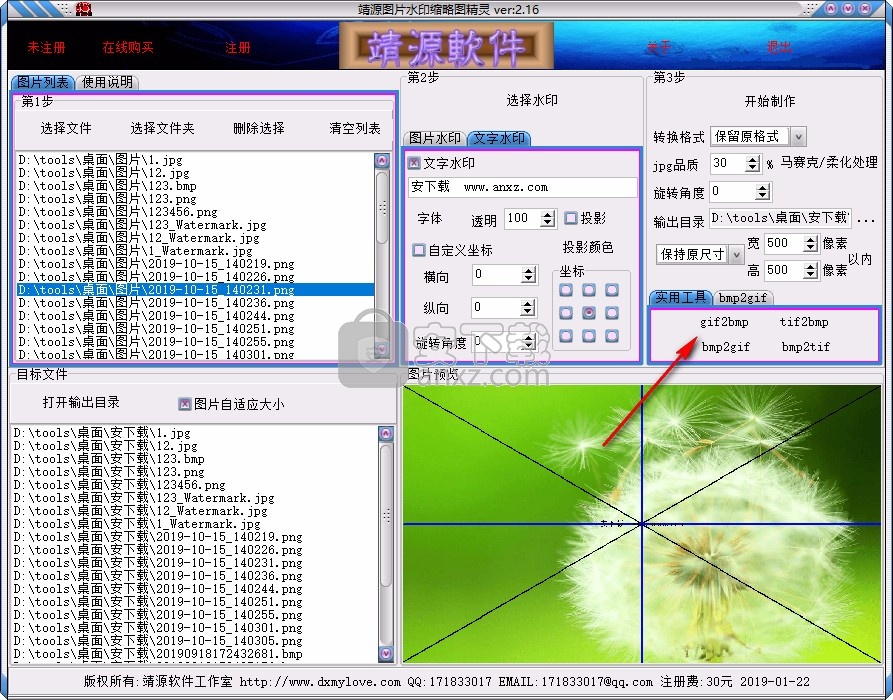Click 选择文件夹 button
Screen dimensions: 893x700
(x=162, y=128)
